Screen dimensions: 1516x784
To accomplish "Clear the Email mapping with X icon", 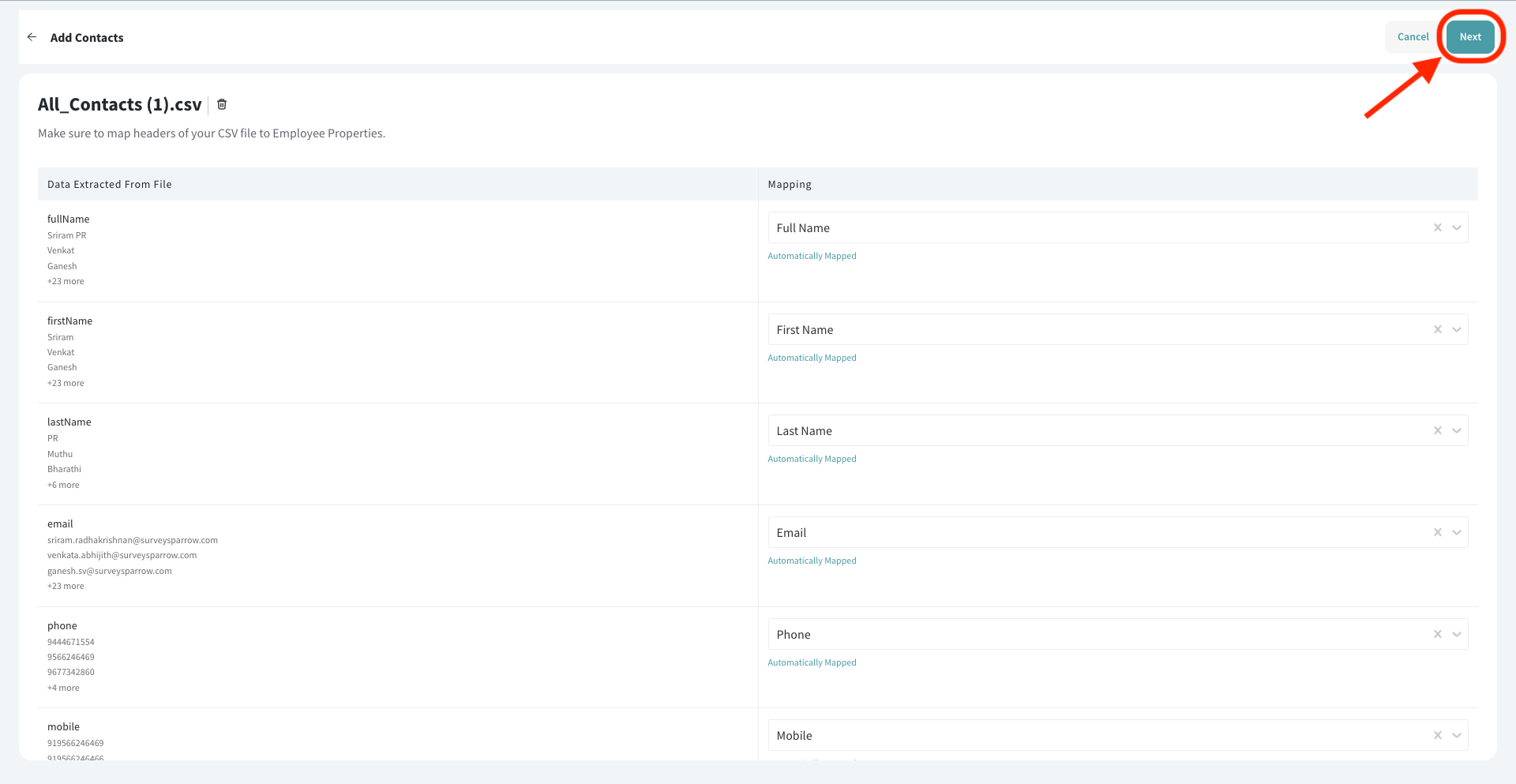I will point(1437,532).
